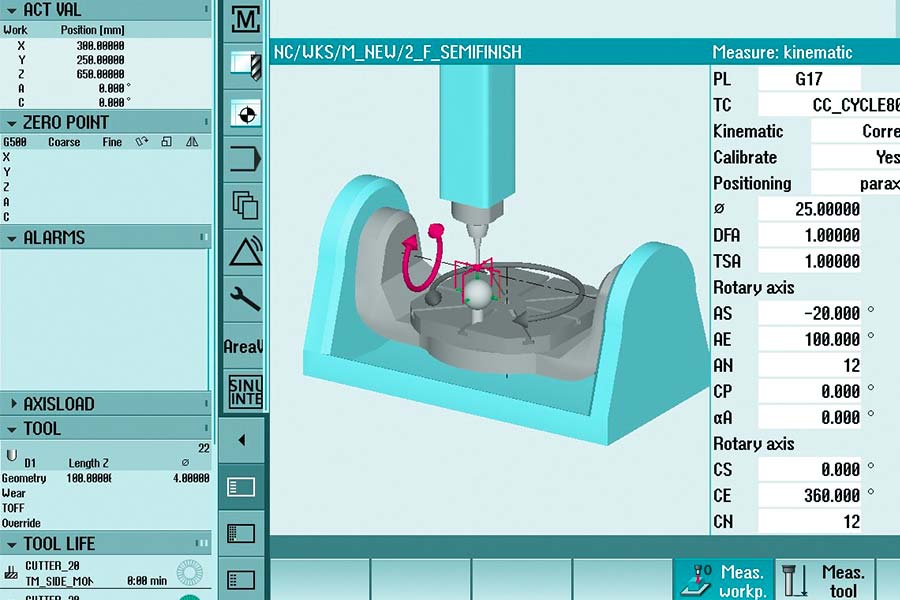This screenshot has height=600, width=900.
Task: Collapse the TOOL panel
Action: click(x=11, y=429)
